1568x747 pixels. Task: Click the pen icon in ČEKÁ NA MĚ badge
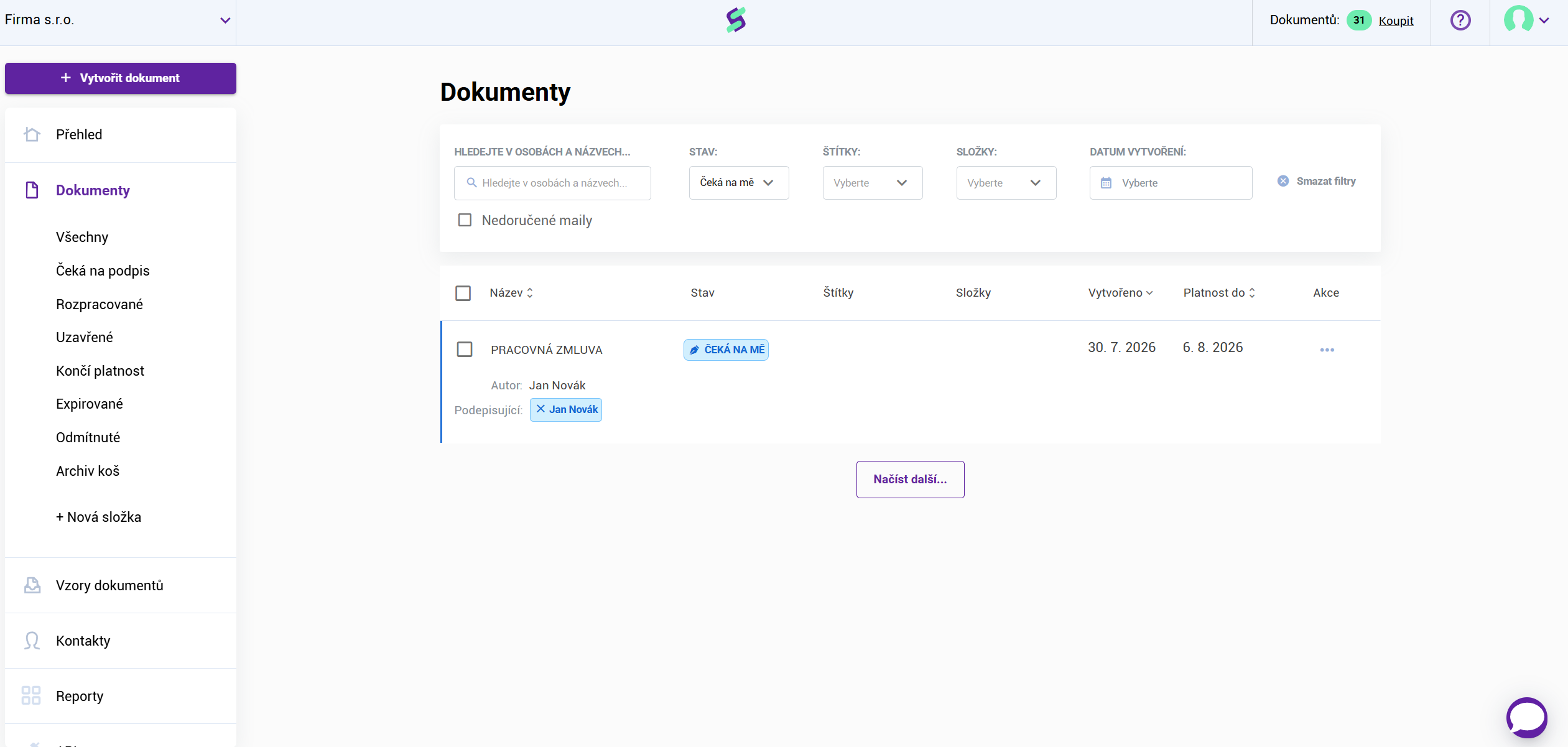point(694,350)
